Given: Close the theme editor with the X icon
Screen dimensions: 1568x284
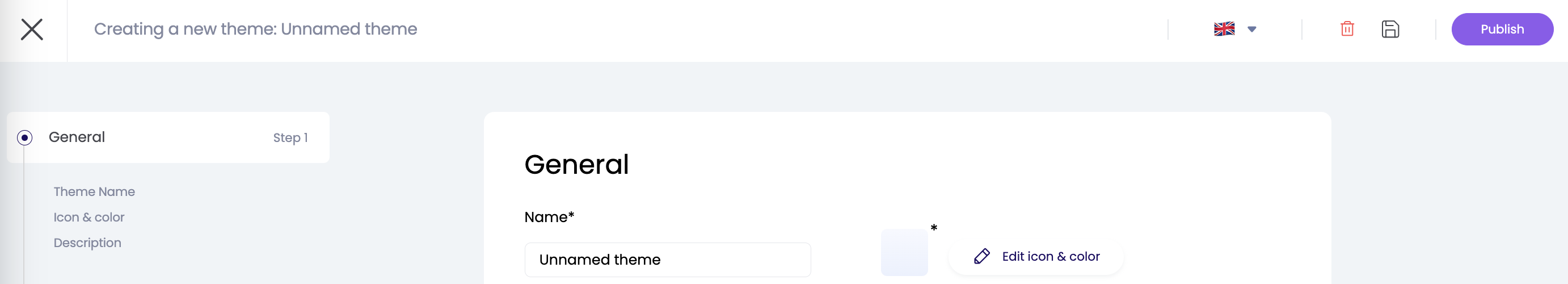Looking at the screenshot, I should (x=32, y=30).
